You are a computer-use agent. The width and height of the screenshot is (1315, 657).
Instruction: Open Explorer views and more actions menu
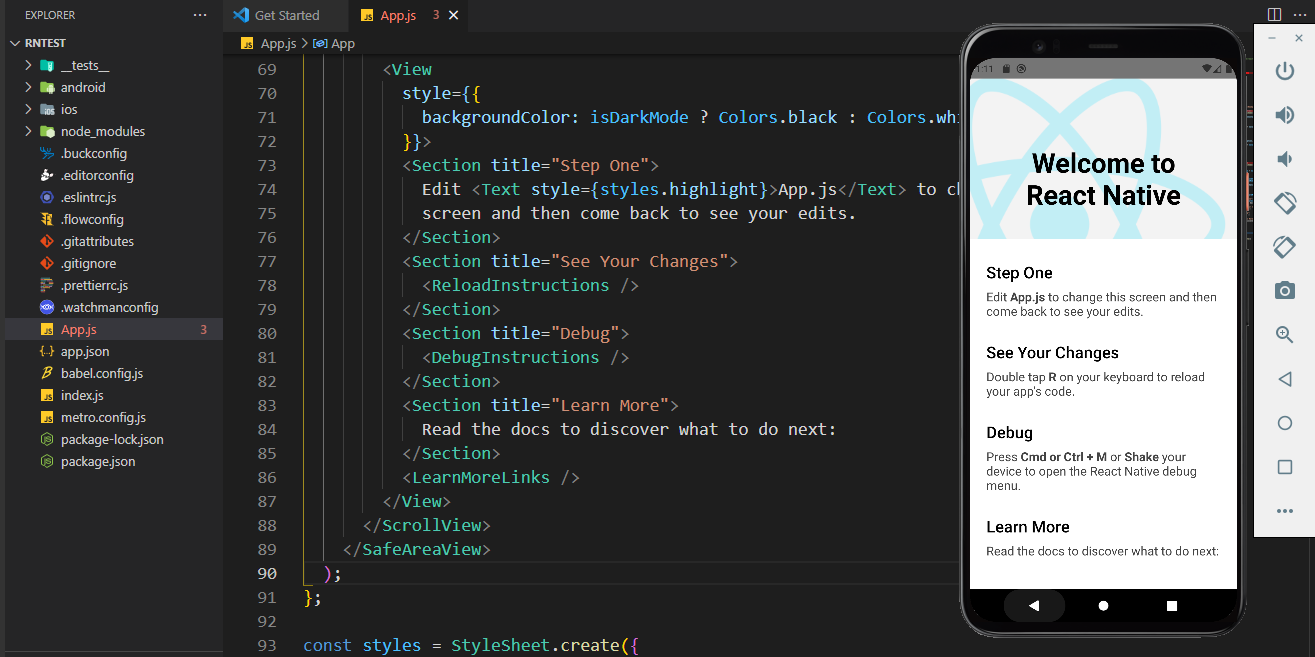(200, 15)
